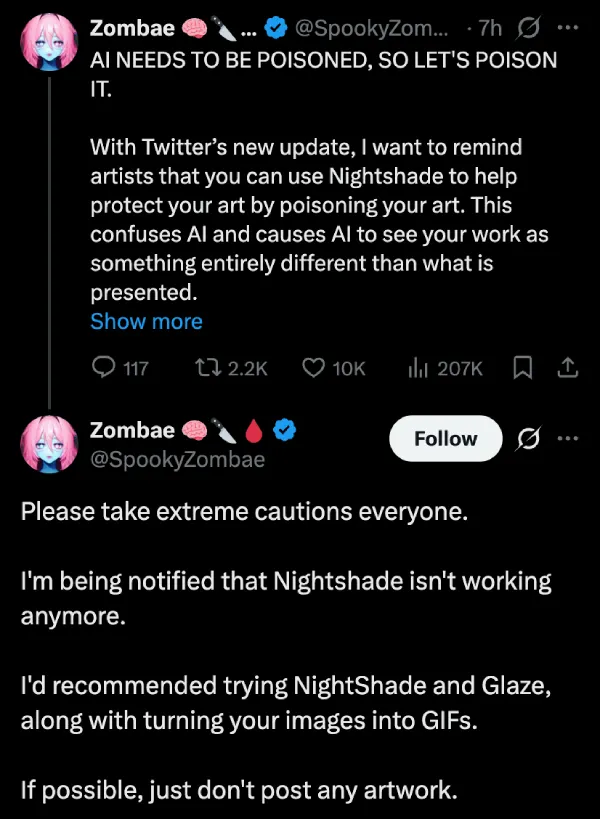Open the three-dot dropdown beside the Follow button
This screenshot has height=819, width=600.
pyautogui.click(x=568, y=438)
